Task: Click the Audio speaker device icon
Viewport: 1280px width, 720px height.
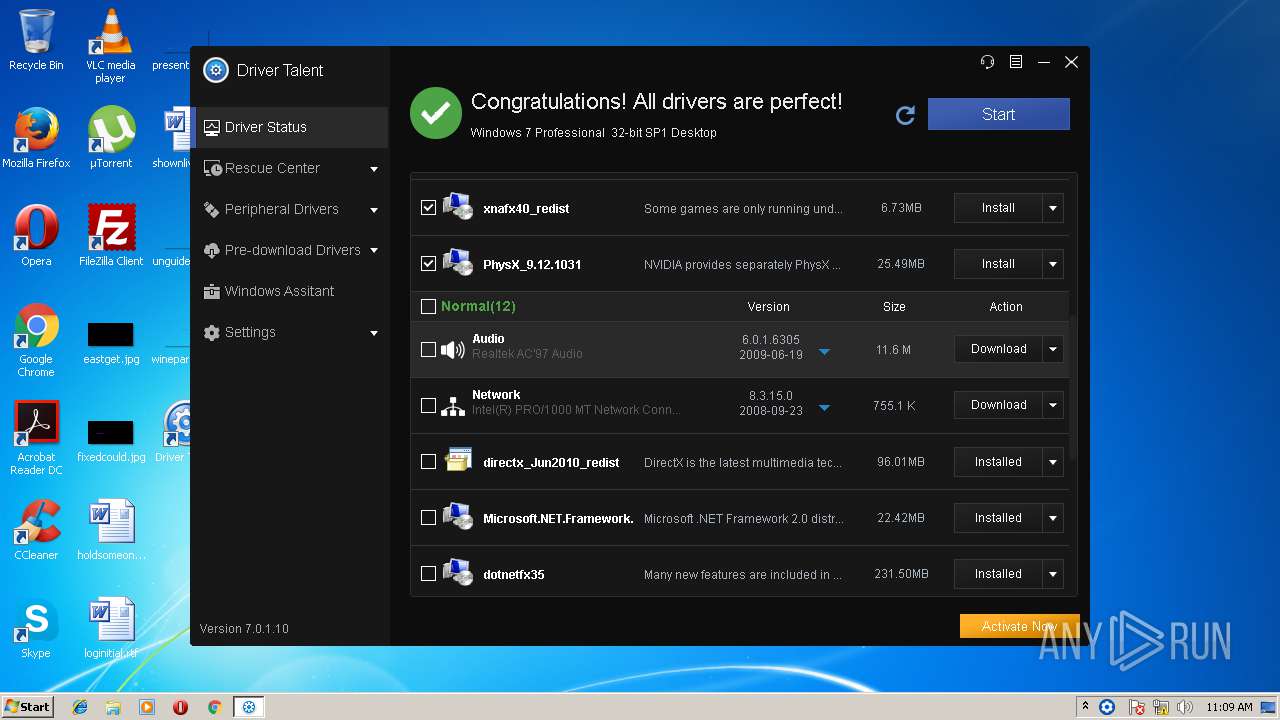Action: click(453, 349)
